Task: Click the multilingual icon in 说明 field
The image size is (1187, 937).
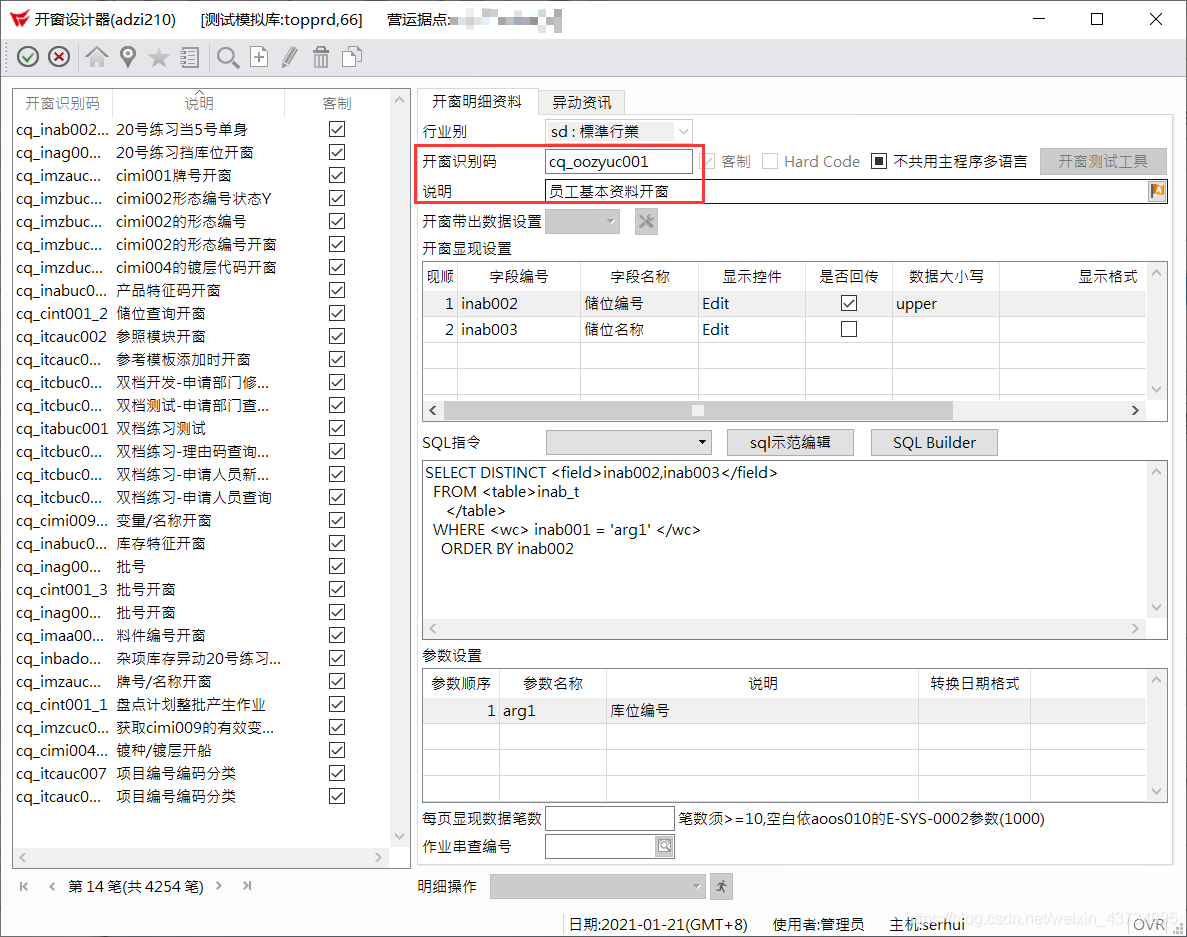Action: [x=1157, y=191]
